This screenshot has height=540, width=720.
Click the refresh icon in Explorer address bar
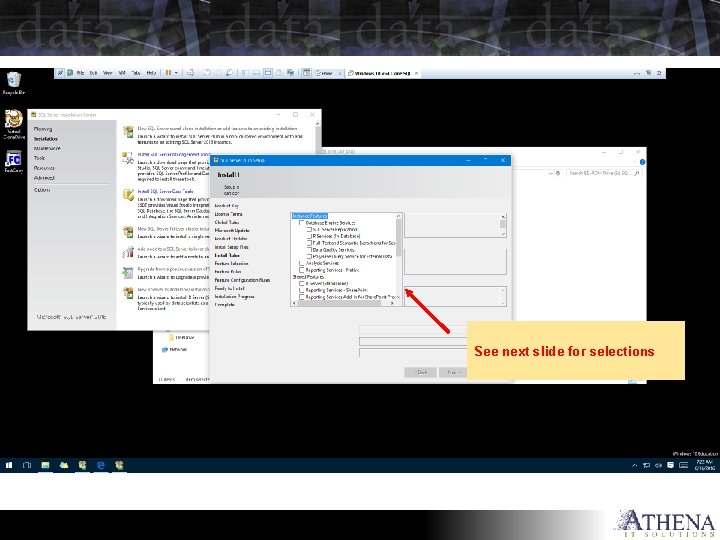[558, 173]
